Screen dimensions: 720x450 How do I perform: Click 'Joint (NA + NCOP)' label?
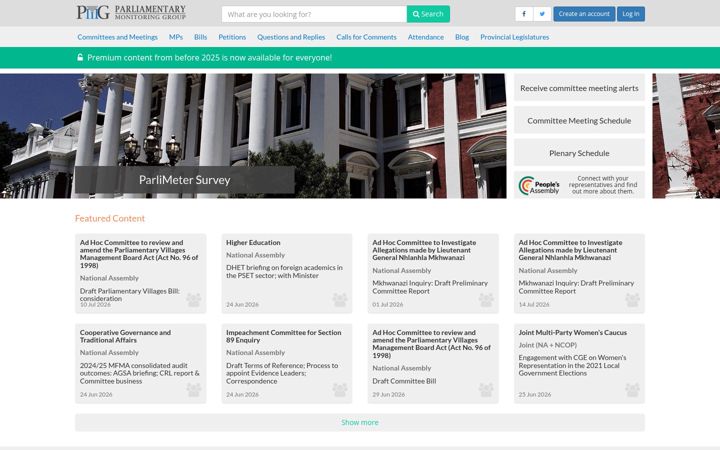[547, 345]
